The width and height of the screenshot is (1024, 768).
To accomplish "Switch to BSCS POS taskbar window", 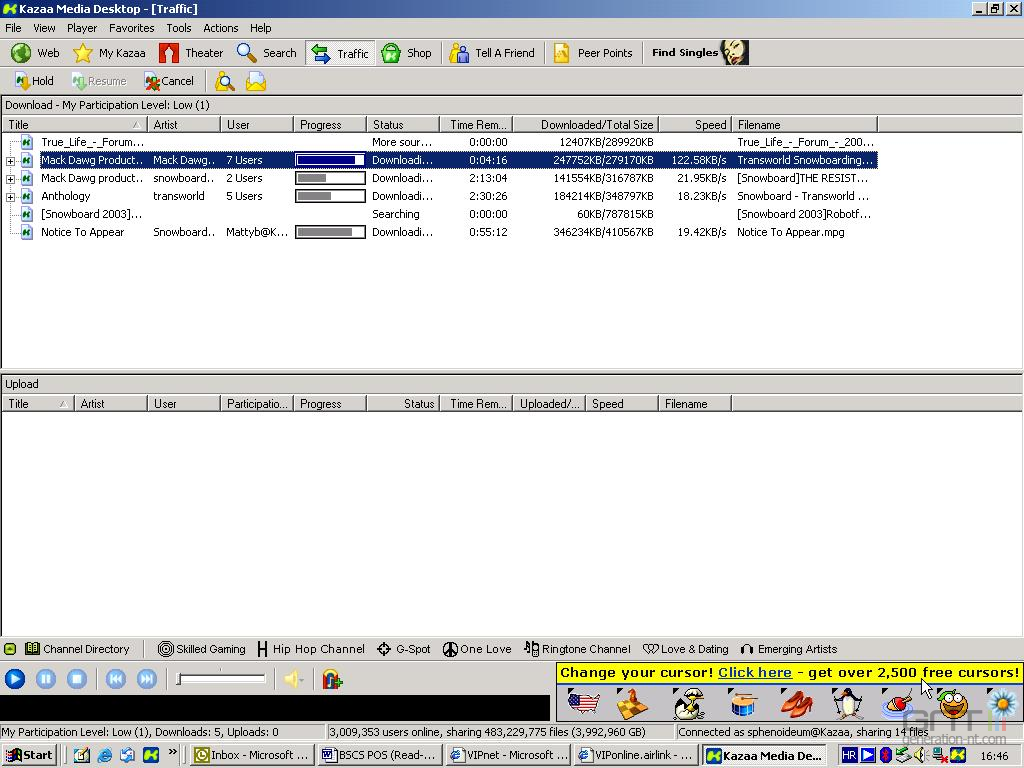I will point(381,755).
